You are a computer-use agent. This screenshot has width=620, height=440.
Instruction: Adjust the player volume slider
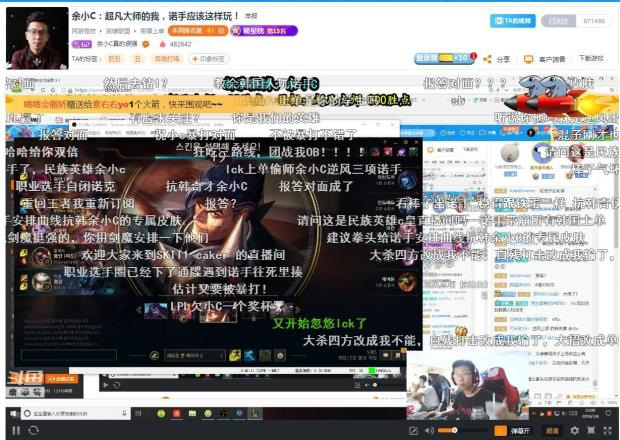461,431
